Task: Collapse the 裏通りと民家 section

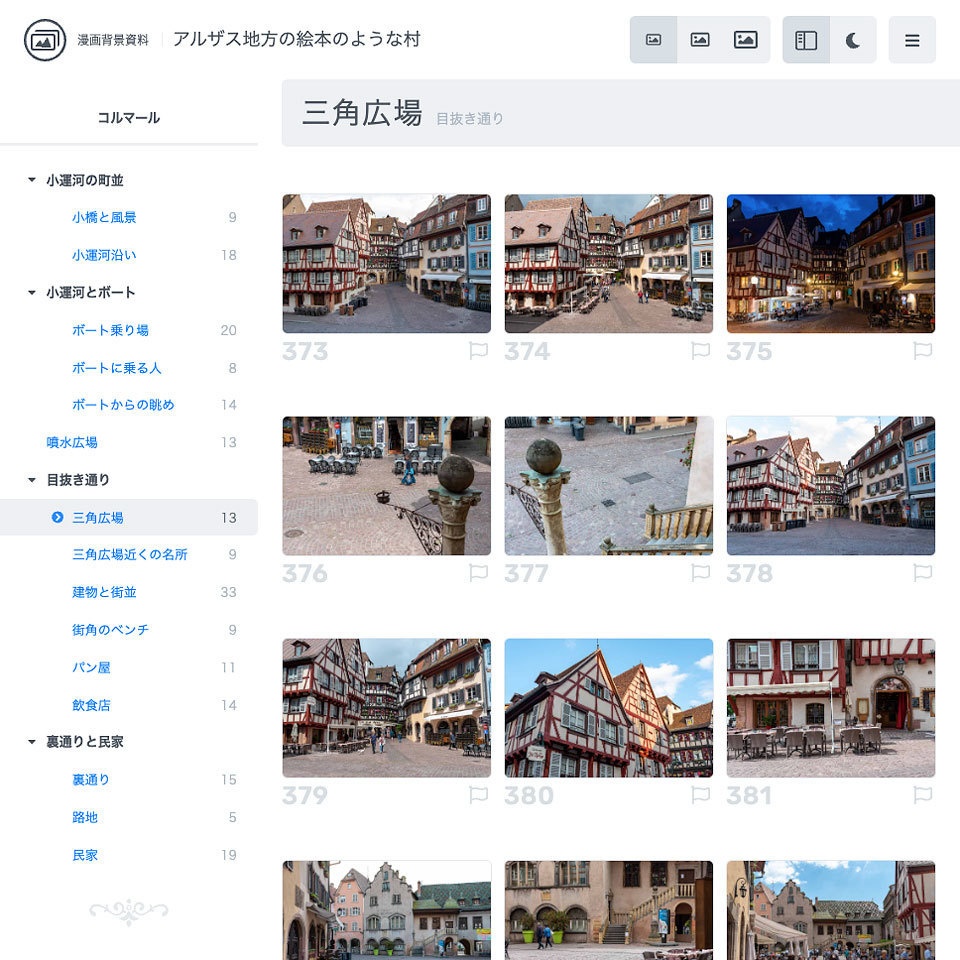Action: pyautogui.click(x=32, y=742)
